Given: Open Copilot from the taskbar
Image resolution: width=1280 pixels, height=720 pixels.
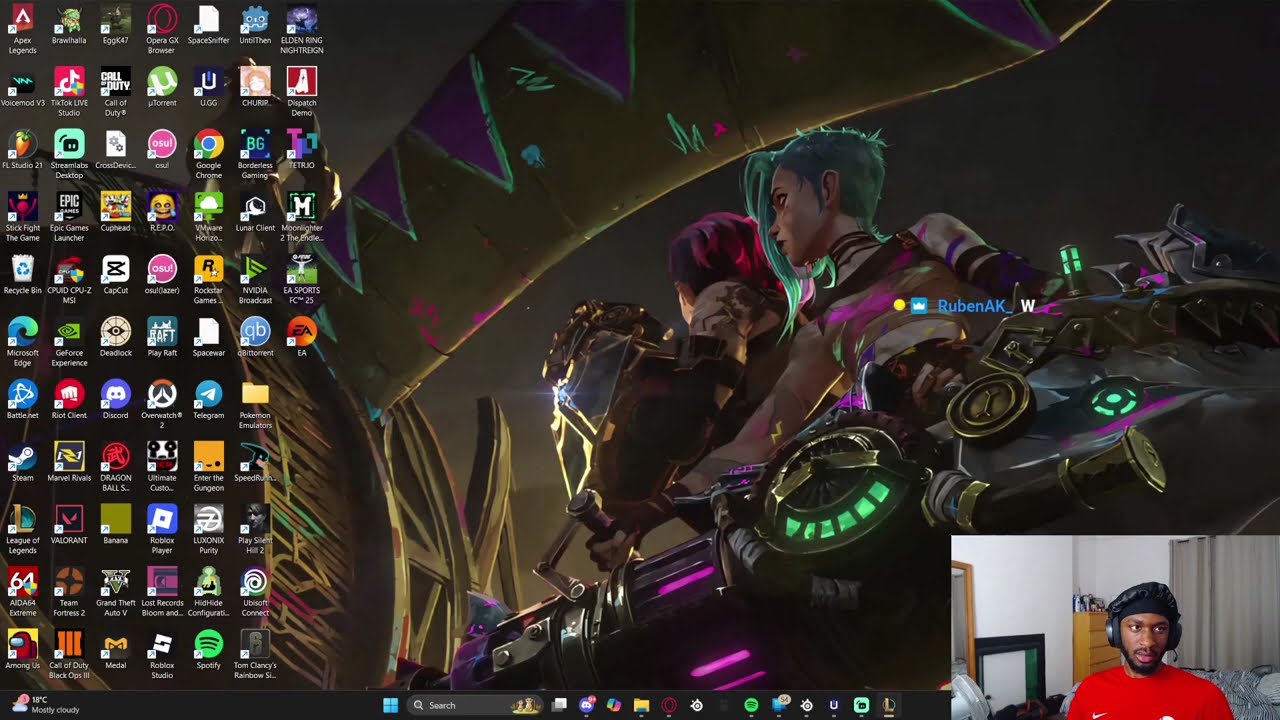Looking at the screenshot, I should click(x=614, y=705).
